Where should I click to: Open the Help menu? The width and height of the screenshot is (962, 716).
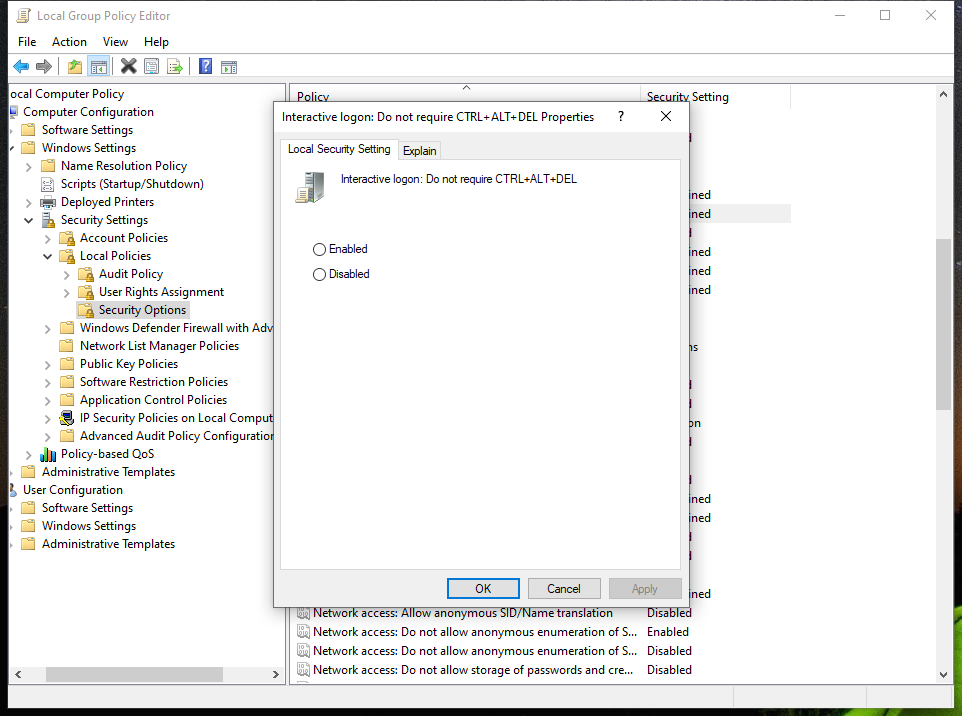[156, 42]
